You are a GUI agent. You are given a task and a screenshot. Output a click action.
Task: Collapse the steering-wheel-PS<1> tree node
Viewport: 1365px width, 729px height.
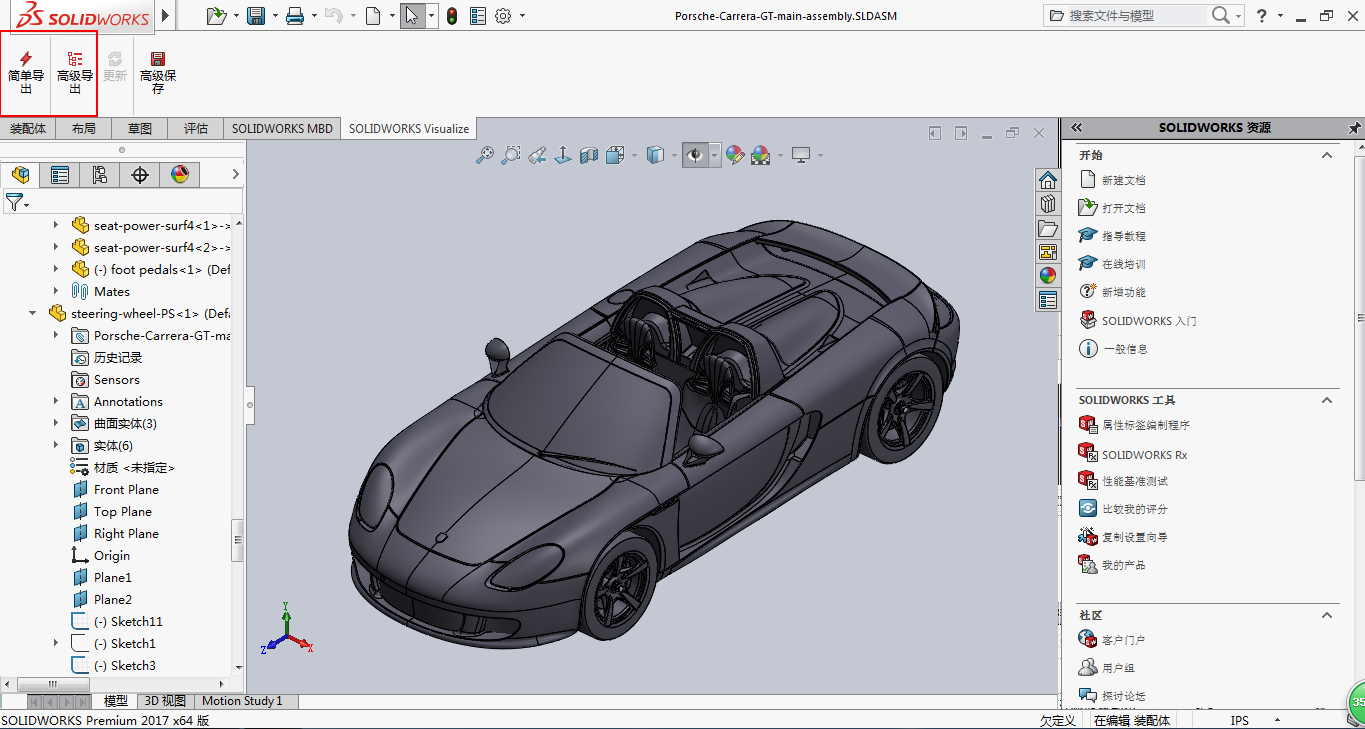[x=33, y=313]
